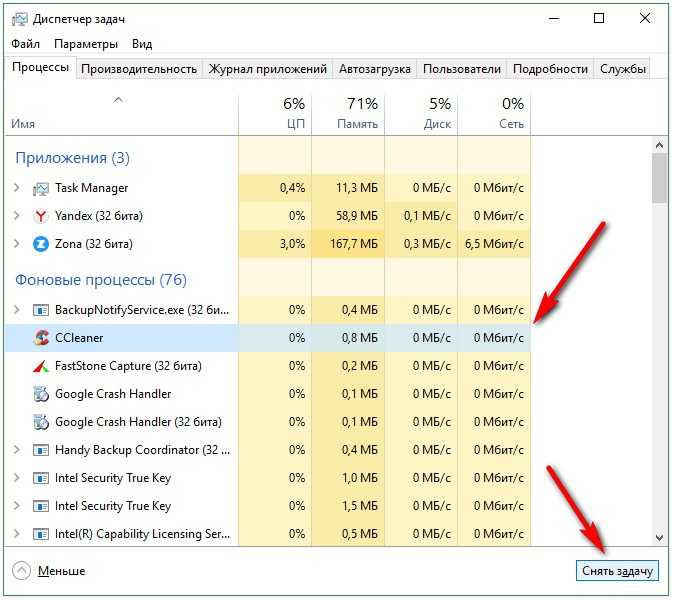Screen dimensions: 673x600
Task: Click the 11,3 МБ memory value
Action: coord(357,188)
